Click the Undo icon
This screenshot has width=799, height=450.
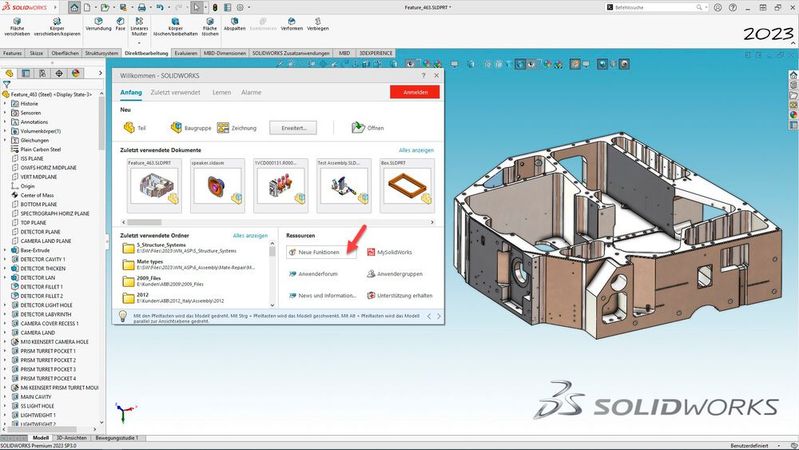coord(160,8)
